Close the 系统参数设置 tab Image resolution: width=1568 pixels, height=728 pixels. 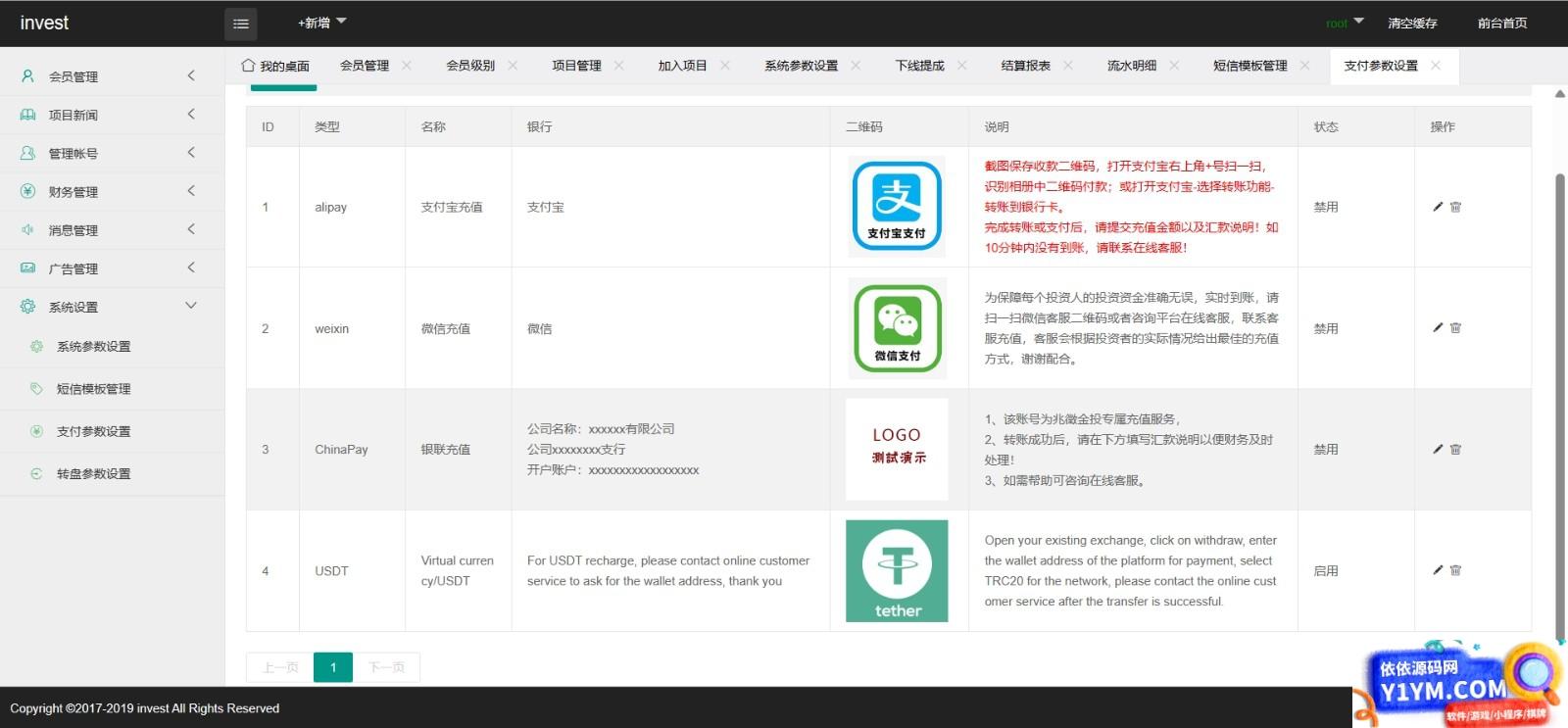[x=856, y=66]
